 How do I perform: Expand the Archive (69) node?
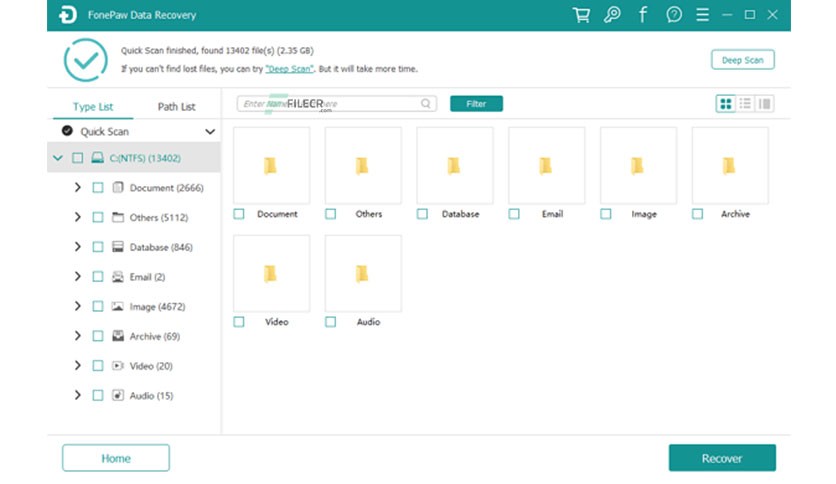click(x=78, y=336)
